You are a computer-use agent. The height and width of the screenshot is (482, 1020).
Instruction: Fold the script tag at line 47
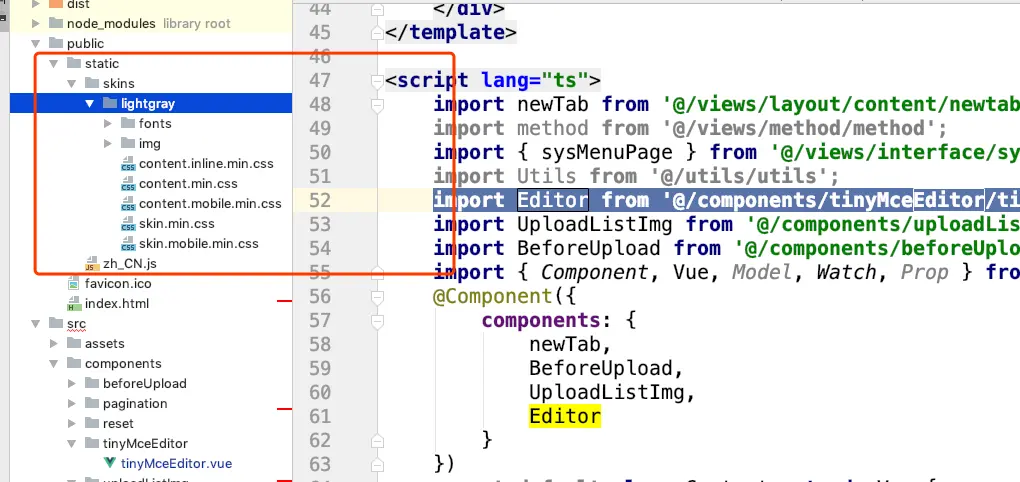377,81
